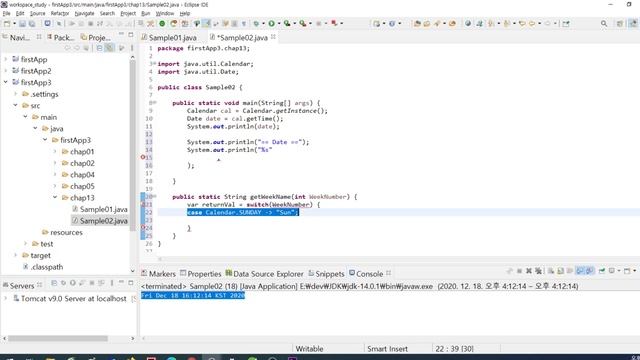The height and width of the screenshot is (360, 640).
Task: Minimize the Navigator view panel
Action: pos(121,34)
